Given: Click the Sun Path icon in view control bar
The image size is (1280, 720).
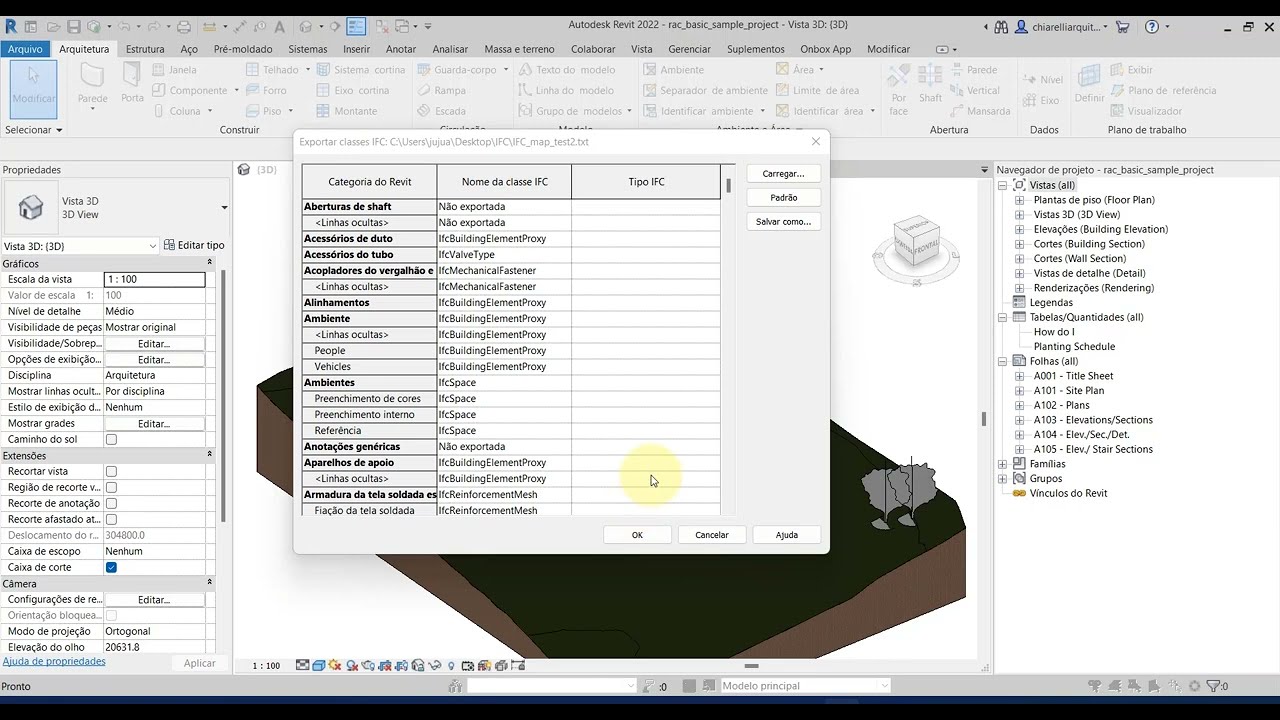Looking at the screenshot, I should 335,666.
